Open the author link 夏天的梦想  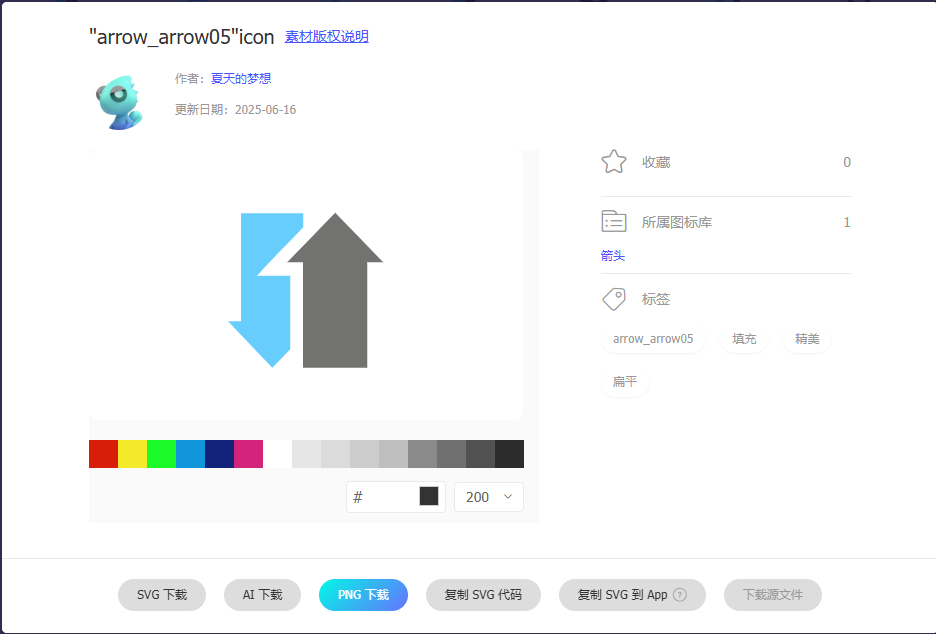point(239,78)
